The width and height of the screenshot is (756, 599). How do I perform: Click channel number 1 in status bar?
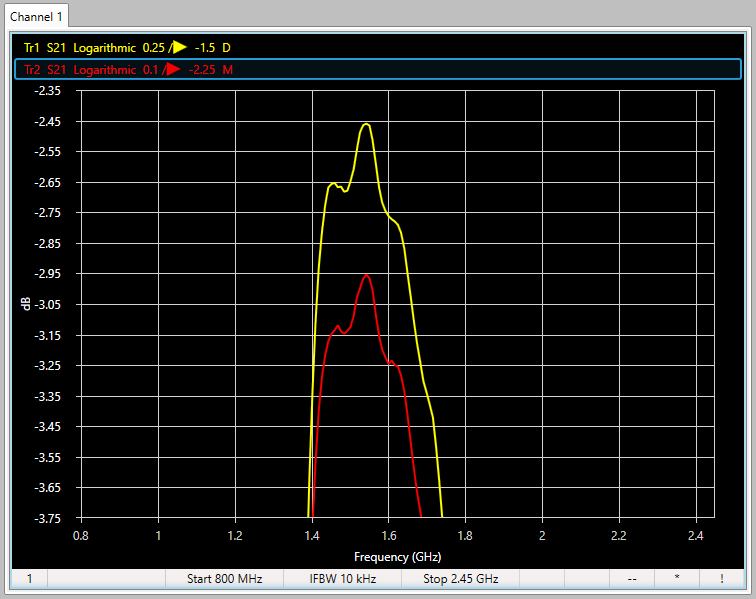[29, 578]
